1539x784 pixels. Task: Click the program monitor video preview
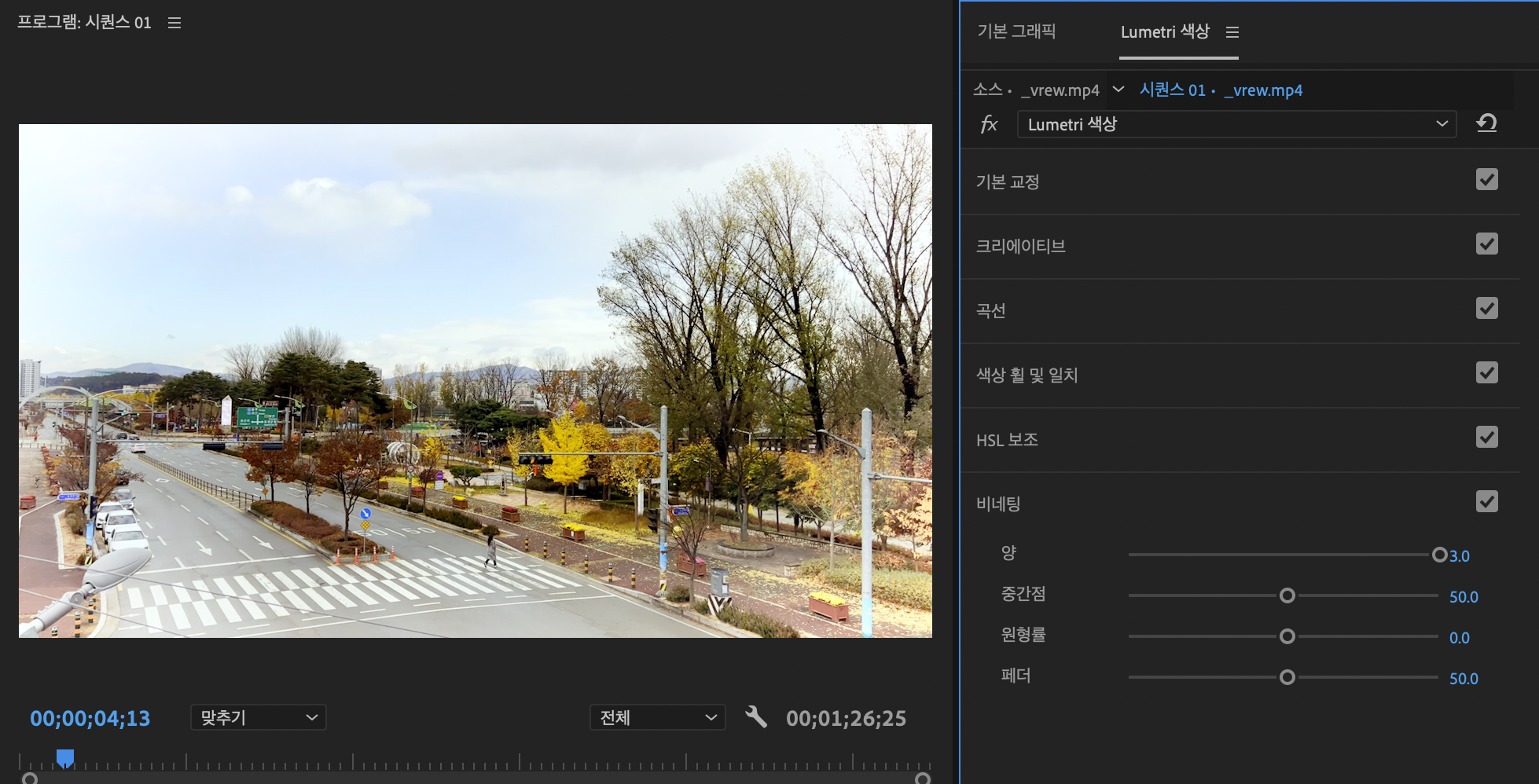476,381
